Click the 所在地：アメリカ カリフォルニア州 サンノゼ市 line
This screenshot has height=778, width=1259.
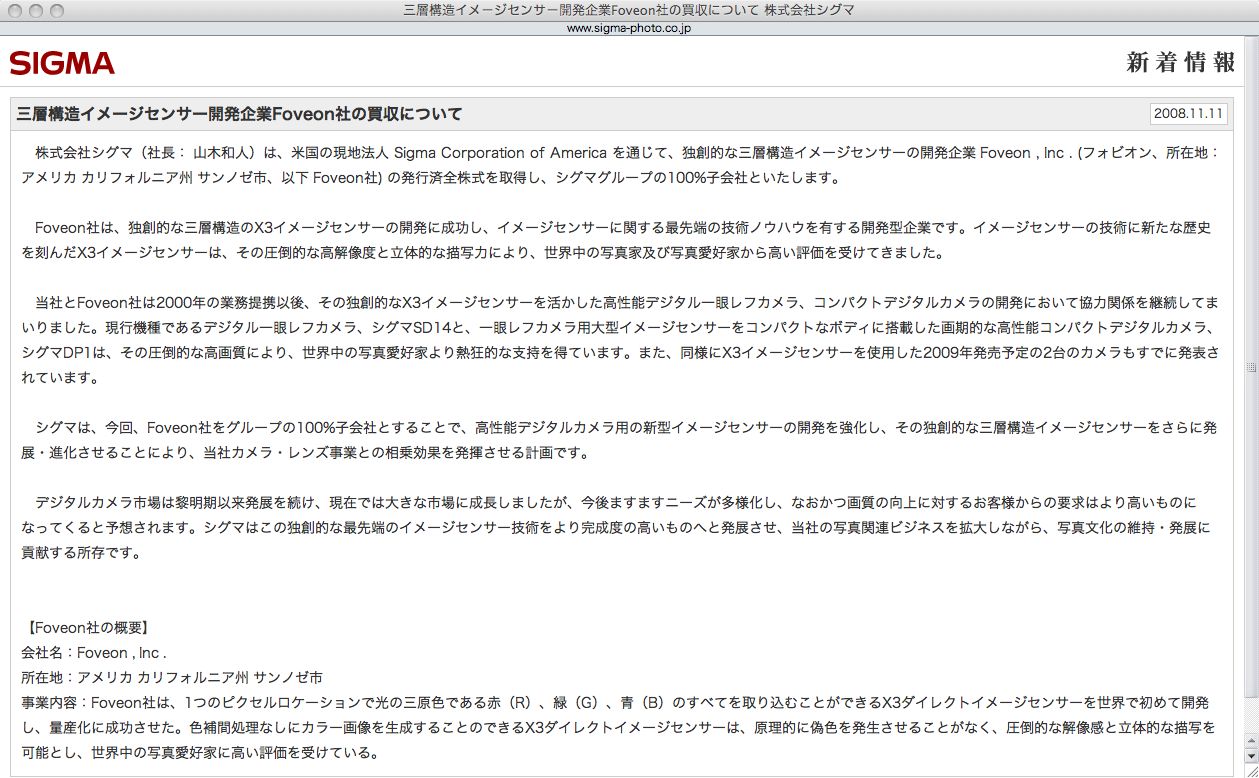[x=171, y=678]
